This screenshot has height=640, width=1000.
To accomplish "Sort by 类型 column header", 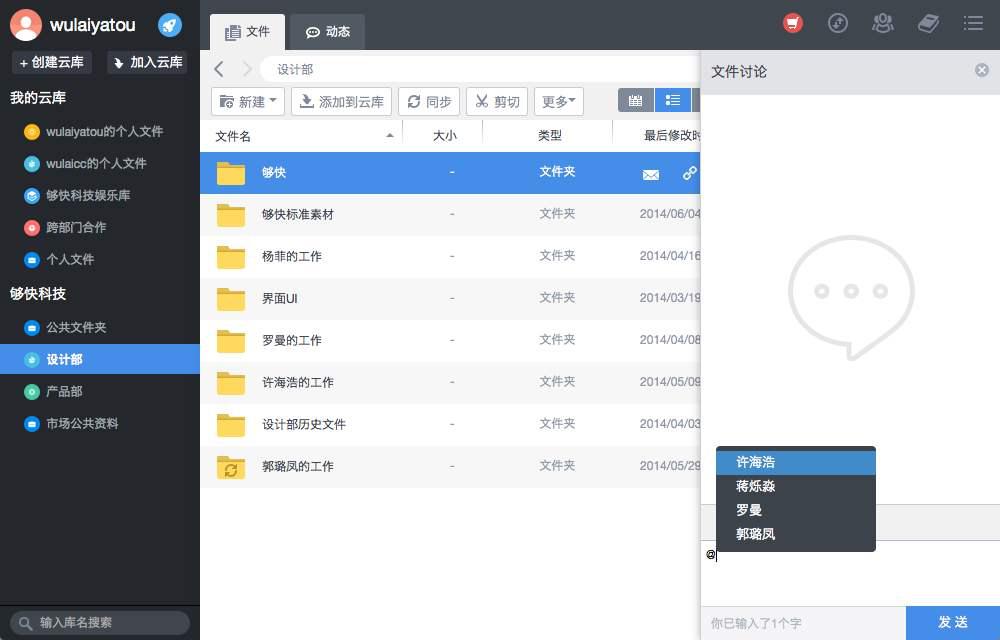I will tap(548, 136).
